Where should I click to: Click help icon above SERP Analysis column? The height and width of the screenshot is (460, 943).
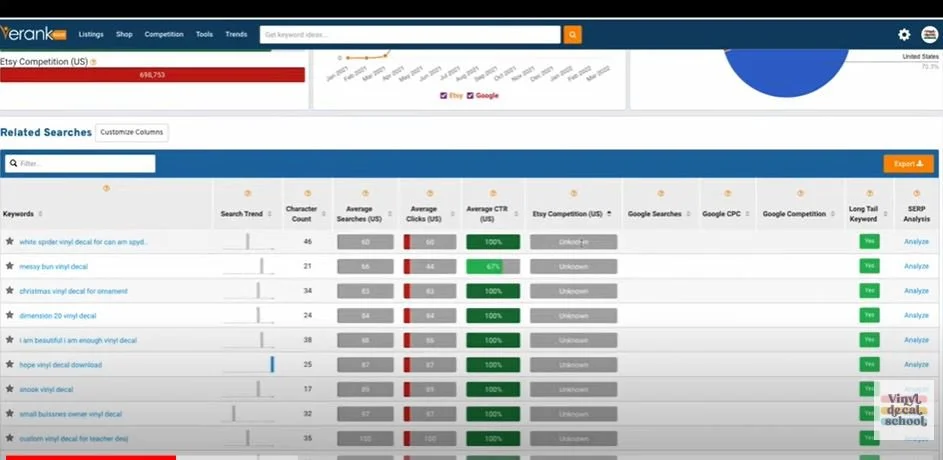pos(917,194)
